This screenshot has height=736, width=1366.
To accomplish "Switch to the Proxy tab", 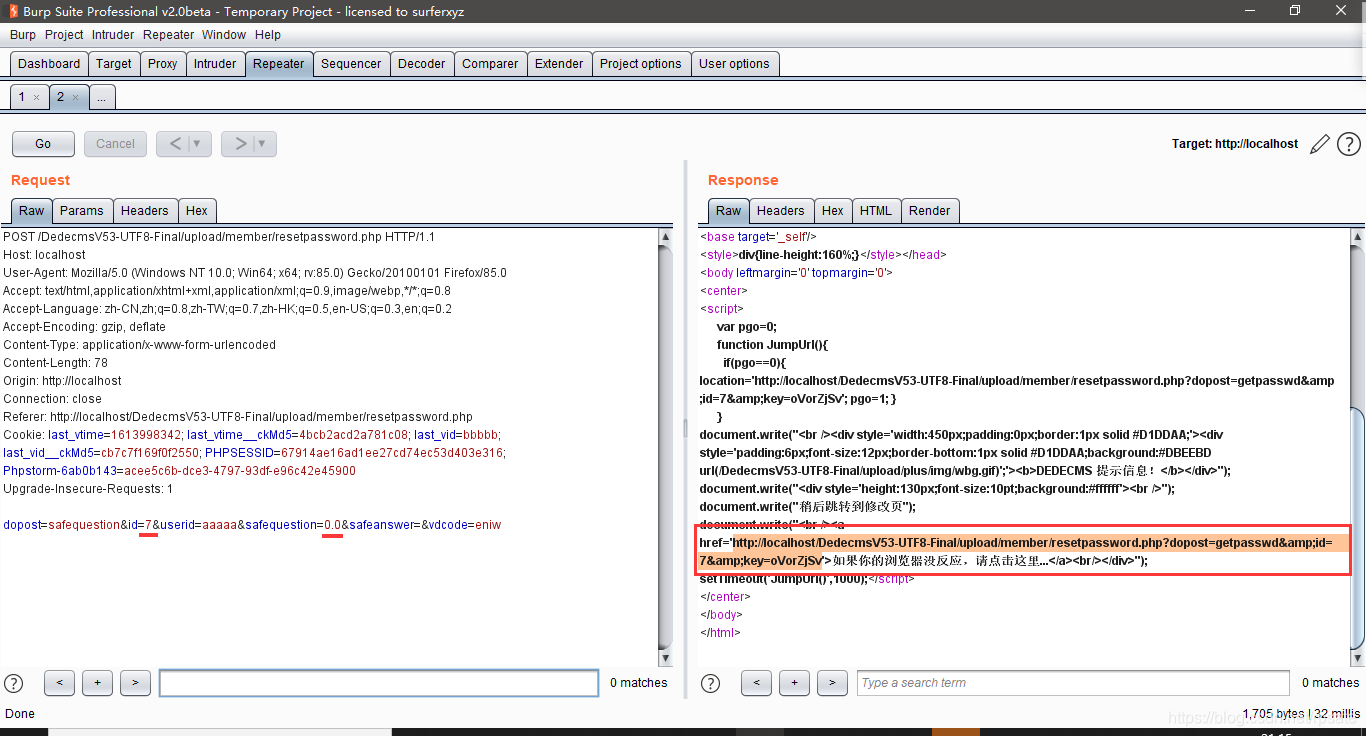I will 162,64.
